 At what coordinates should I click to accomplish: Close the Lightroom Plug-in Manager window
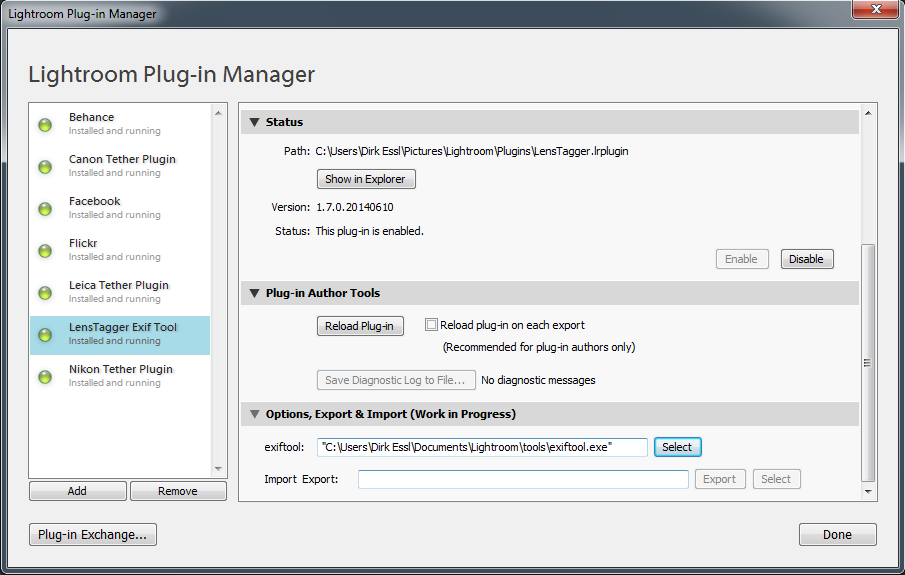tap(875, 9)
